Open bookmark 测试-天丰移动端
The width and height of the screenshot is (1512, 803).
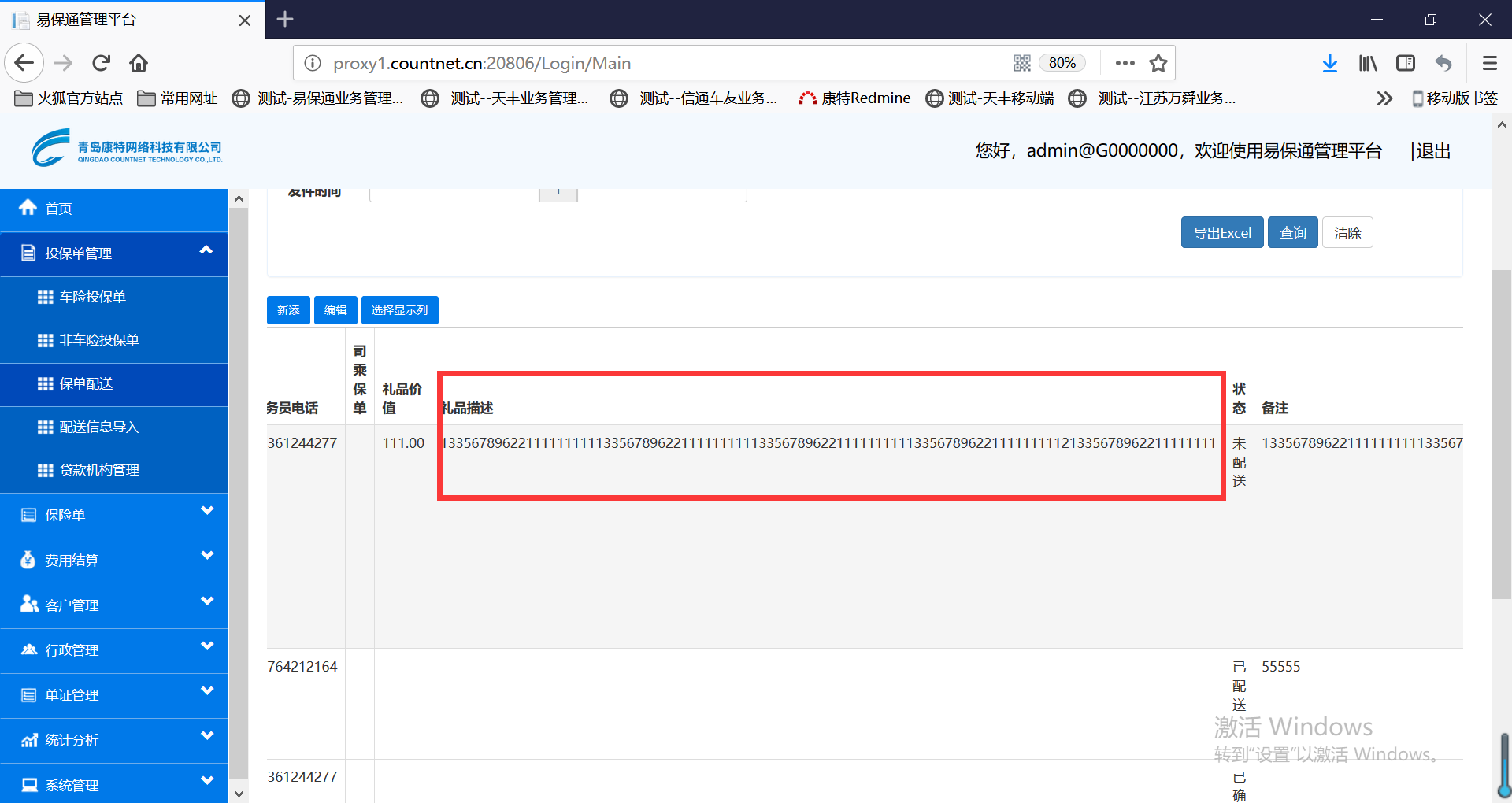point(990,98)
